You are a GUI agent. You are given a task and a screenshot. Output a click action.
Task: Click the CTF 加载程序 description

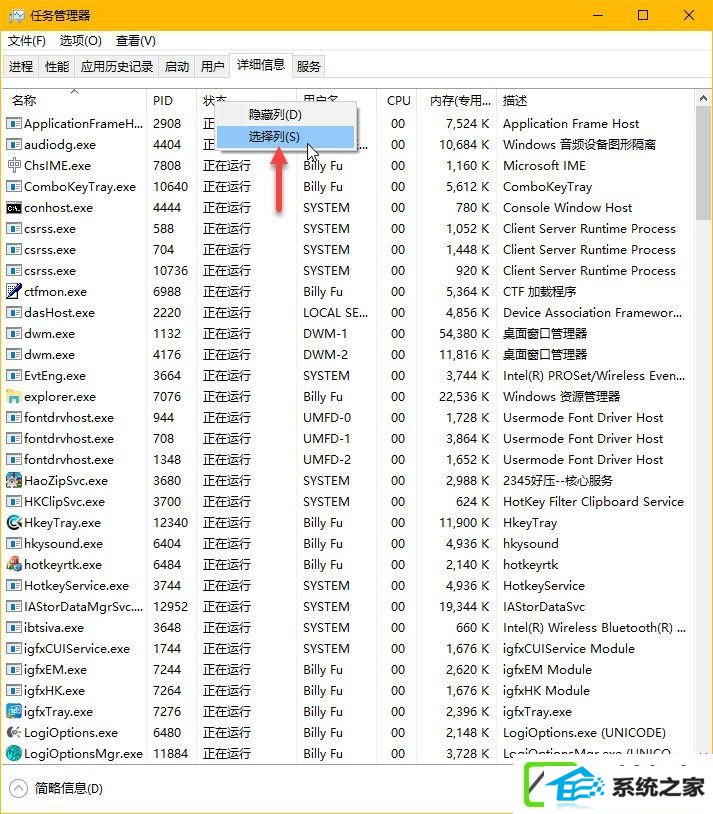(x=540, y=291)
